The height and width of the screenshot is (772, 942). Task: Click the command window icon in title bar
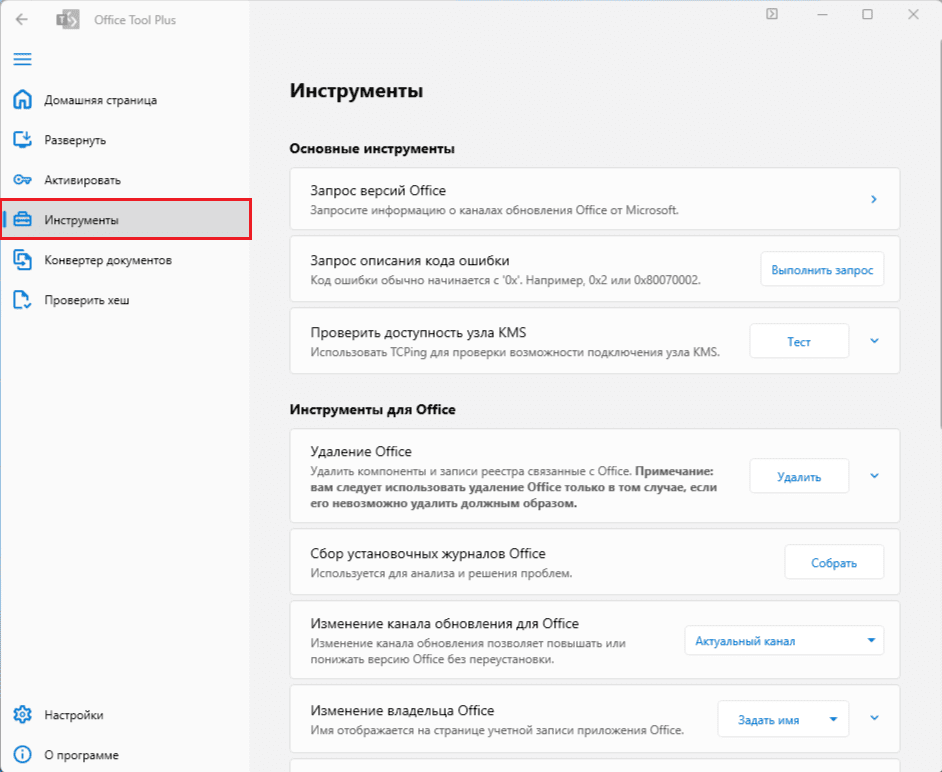pos(773,14)
